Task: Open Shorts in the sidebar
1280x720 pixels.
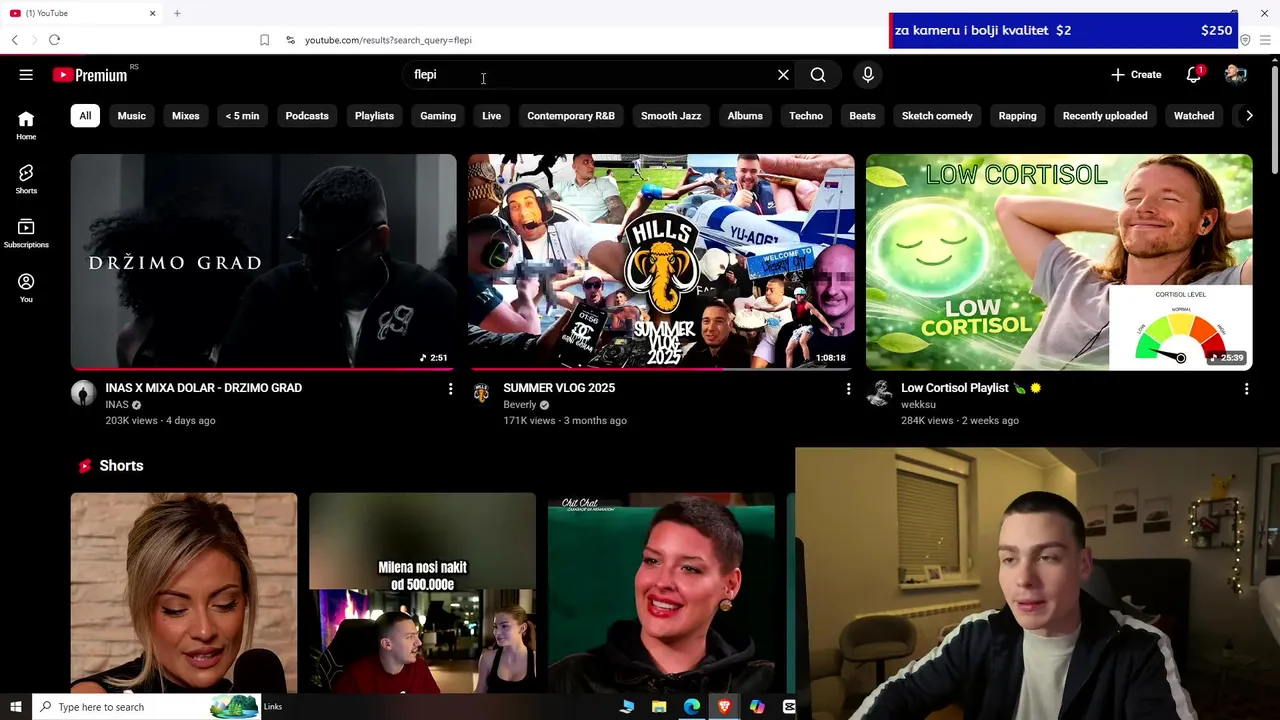Action: point(26,179)
